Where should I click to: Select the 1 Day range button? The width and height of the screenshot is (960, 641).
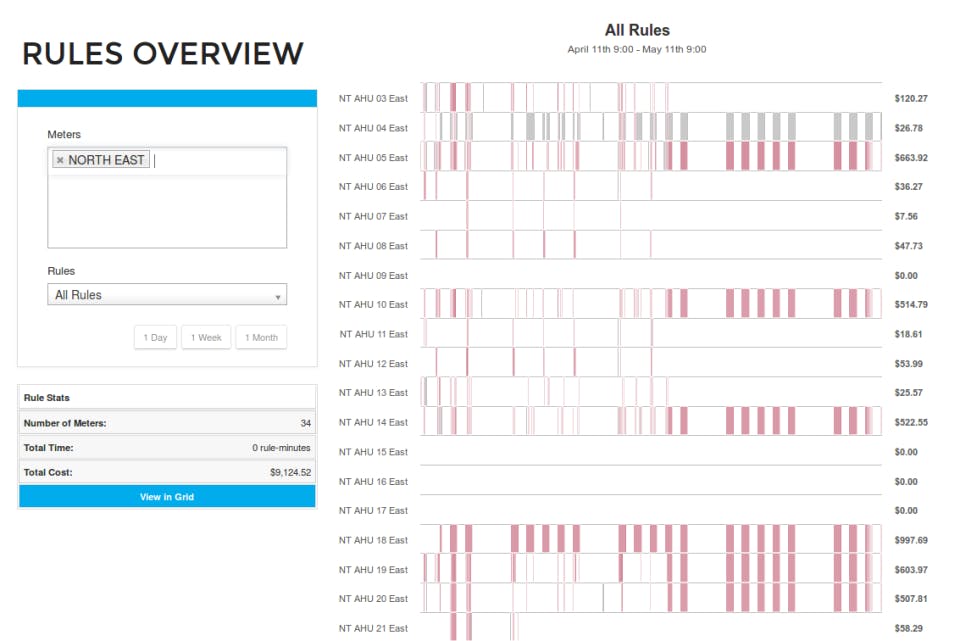[x=156, y=337]
